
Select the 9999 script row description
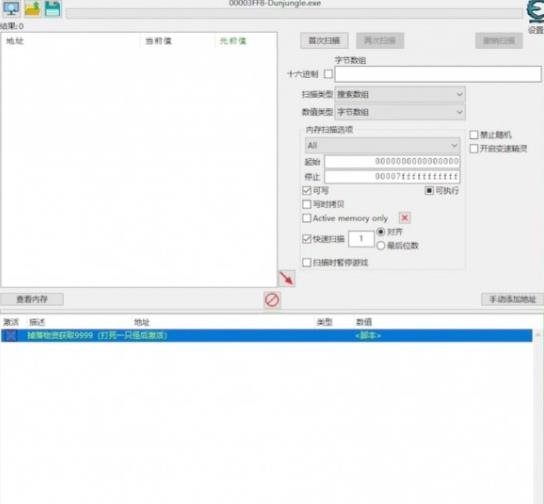(97, 335)
